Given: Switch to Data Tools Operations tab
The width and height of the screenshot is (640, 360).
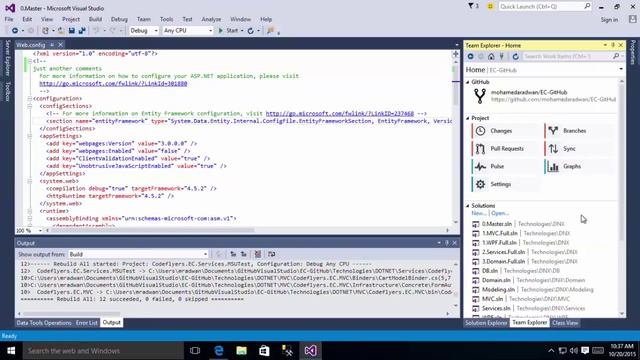Looking at the screenshot, I should click(x=44, y=323).
